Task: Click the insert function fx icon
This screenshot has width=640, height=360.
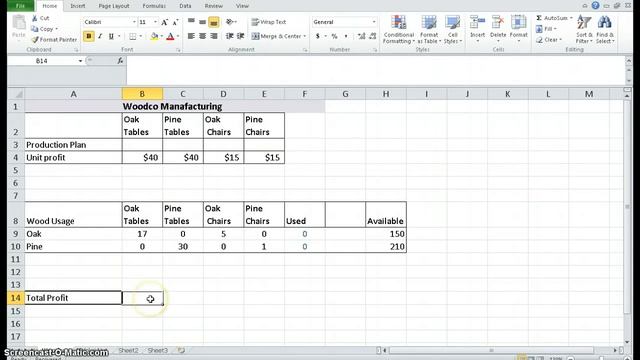Action: point(120,61)
